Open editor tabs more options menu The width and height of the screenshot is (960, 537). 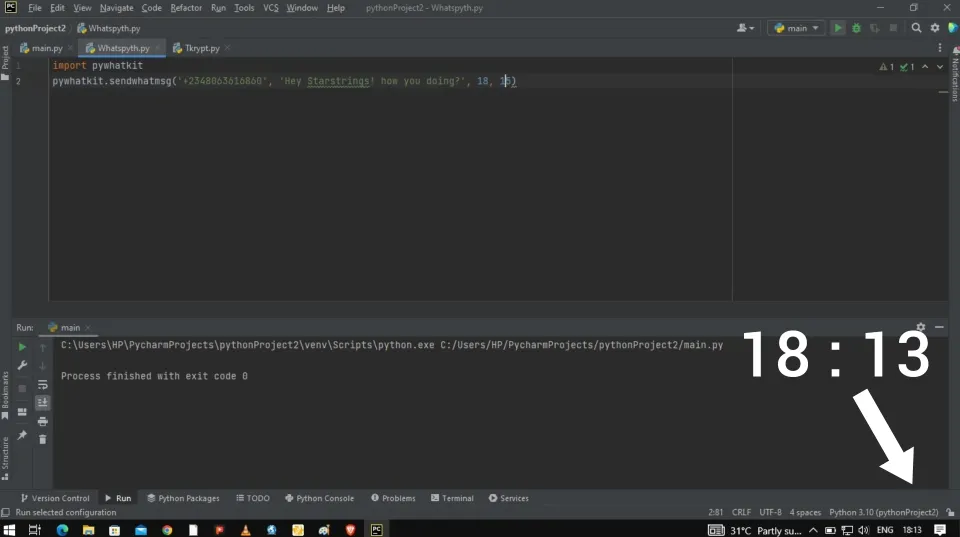(940, 48)
